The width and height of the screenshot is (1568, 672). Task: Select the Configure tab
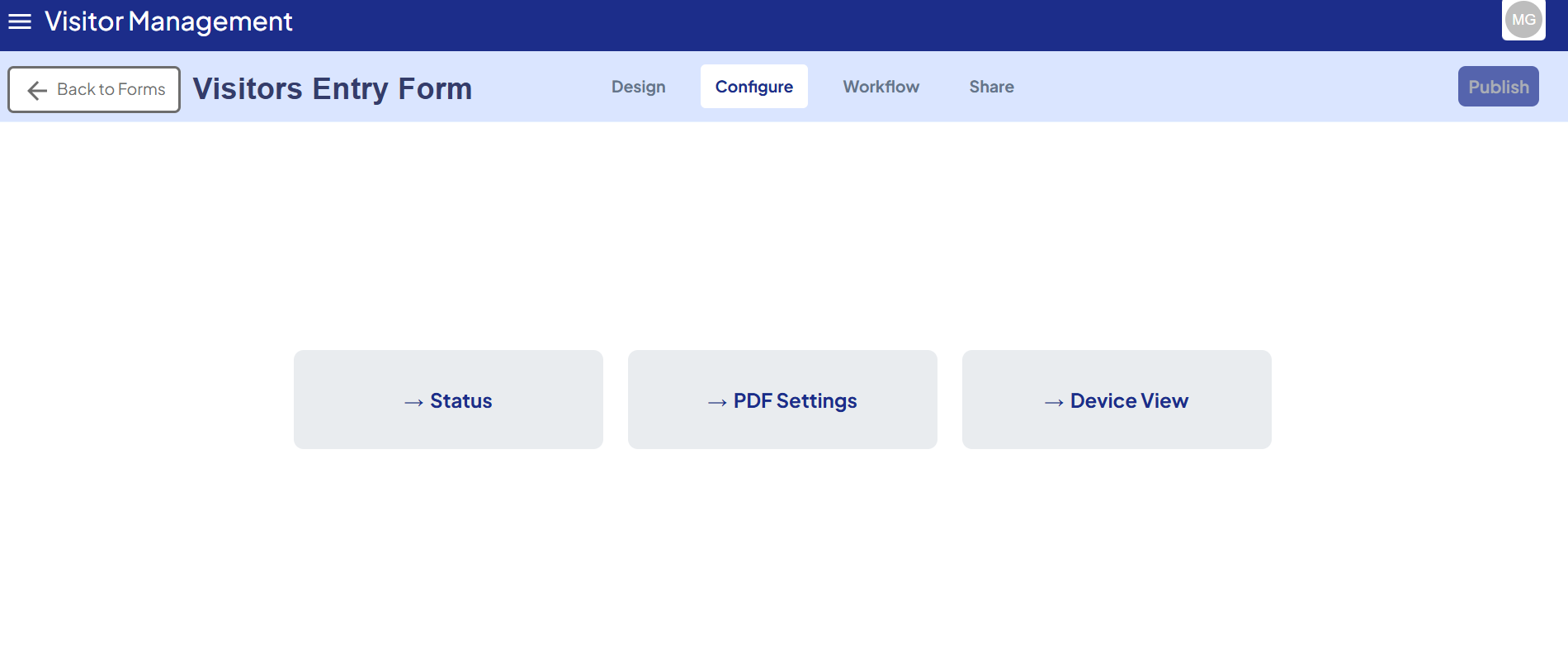(x=753, y=87)
